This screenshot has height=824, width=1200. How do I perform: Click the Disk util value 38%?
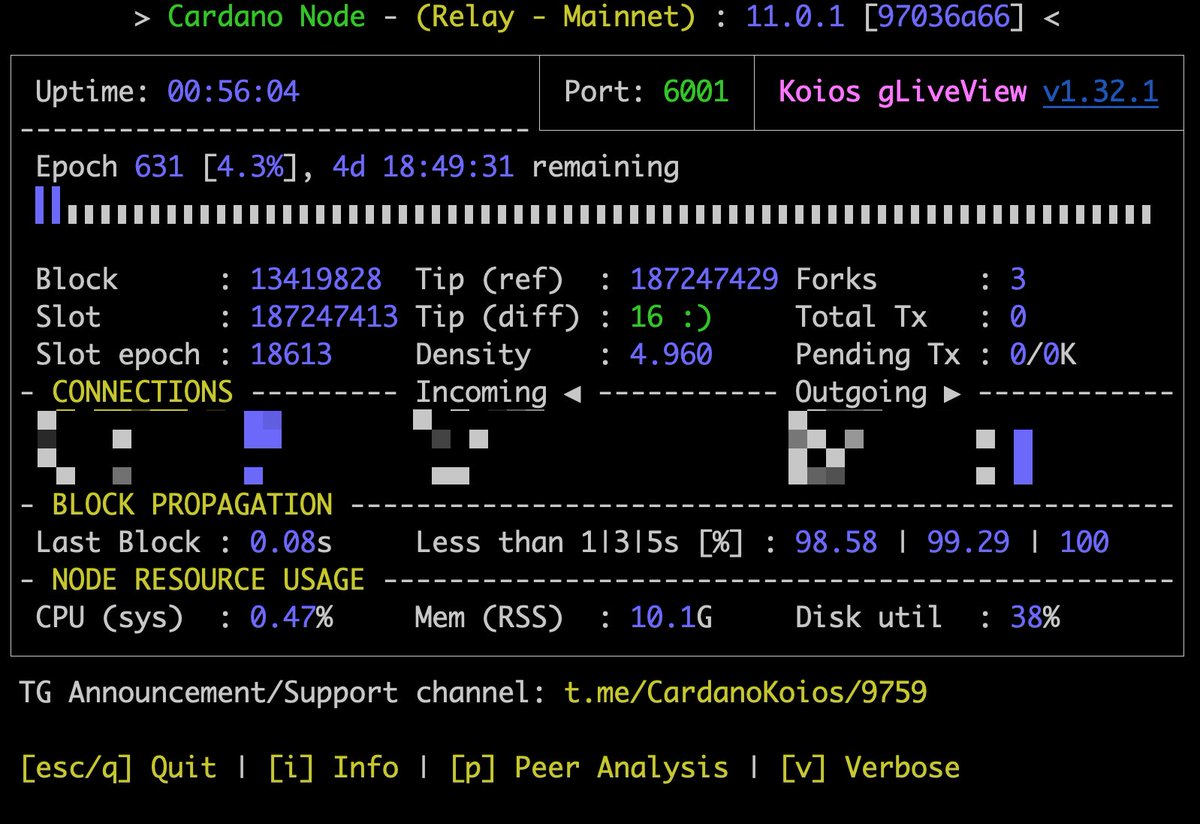1034,617
